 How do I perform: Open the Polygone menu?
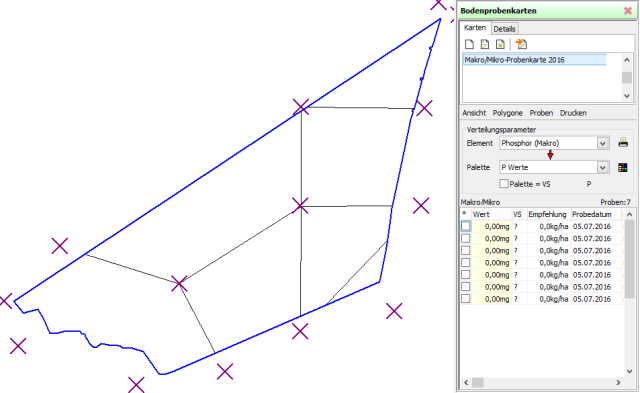point(507,113)
